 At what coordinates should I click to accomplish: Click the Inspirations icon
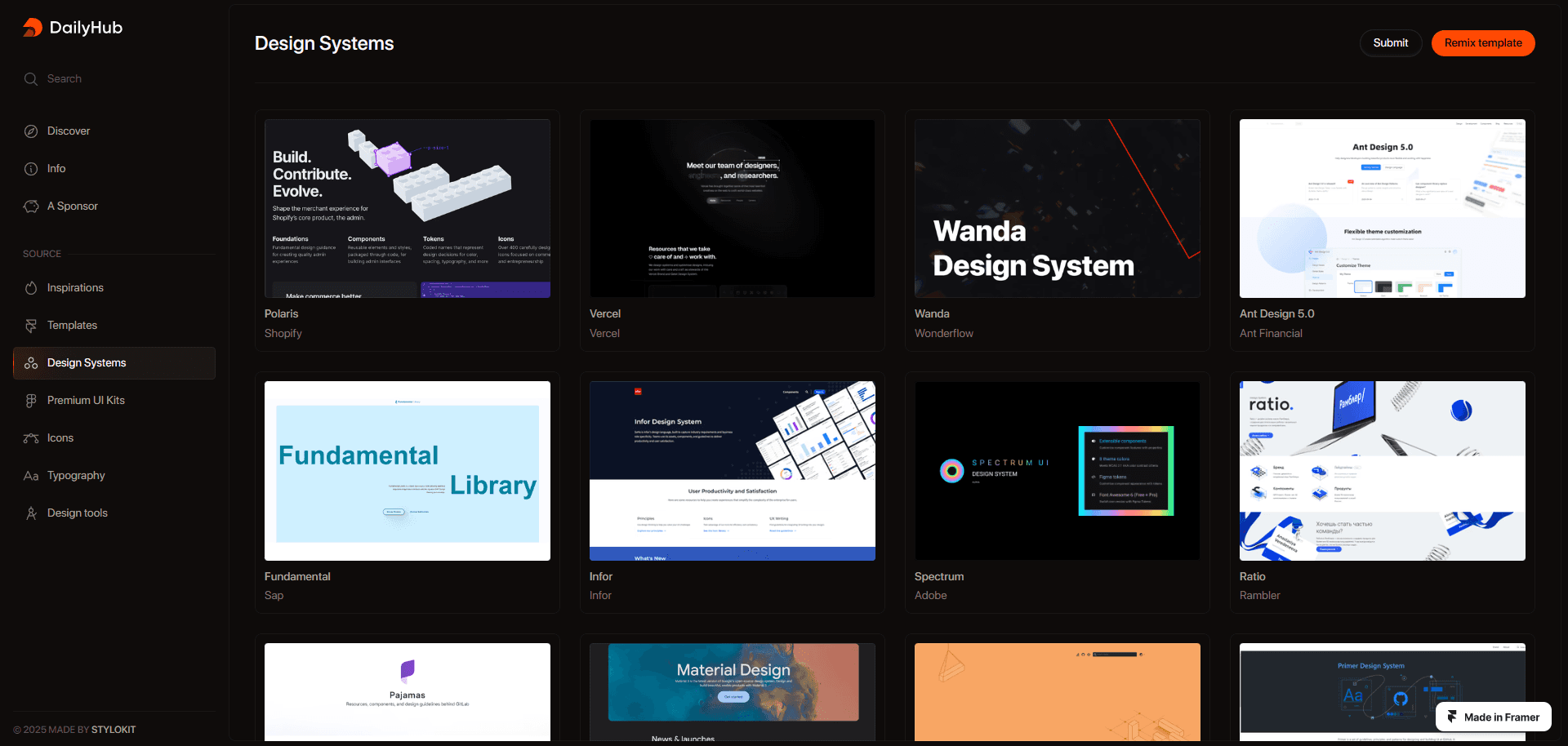pos(31,288)
